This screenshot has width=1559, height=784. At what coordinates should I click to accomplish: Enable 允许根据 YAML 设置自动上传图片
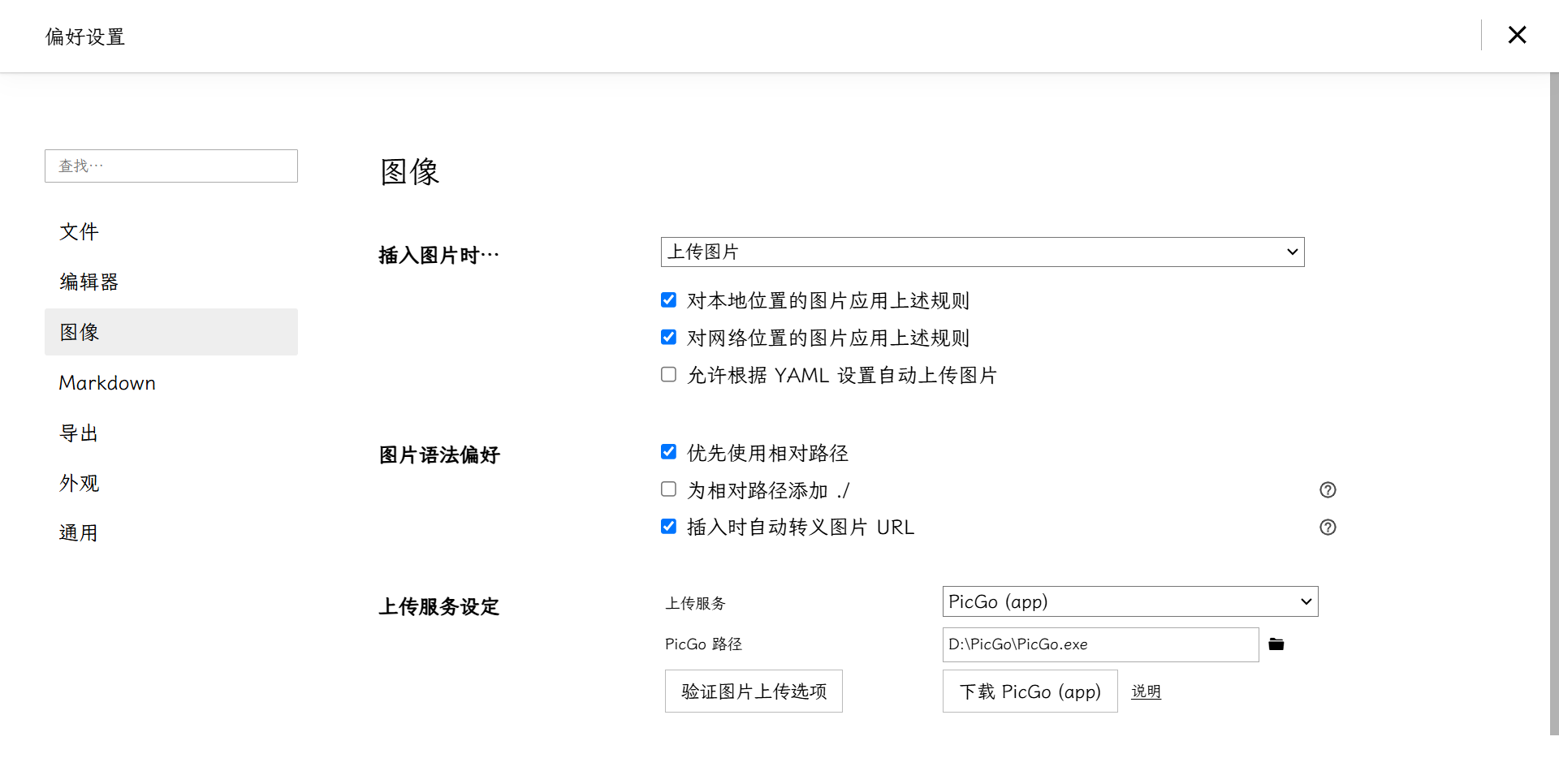pos(668,374)
